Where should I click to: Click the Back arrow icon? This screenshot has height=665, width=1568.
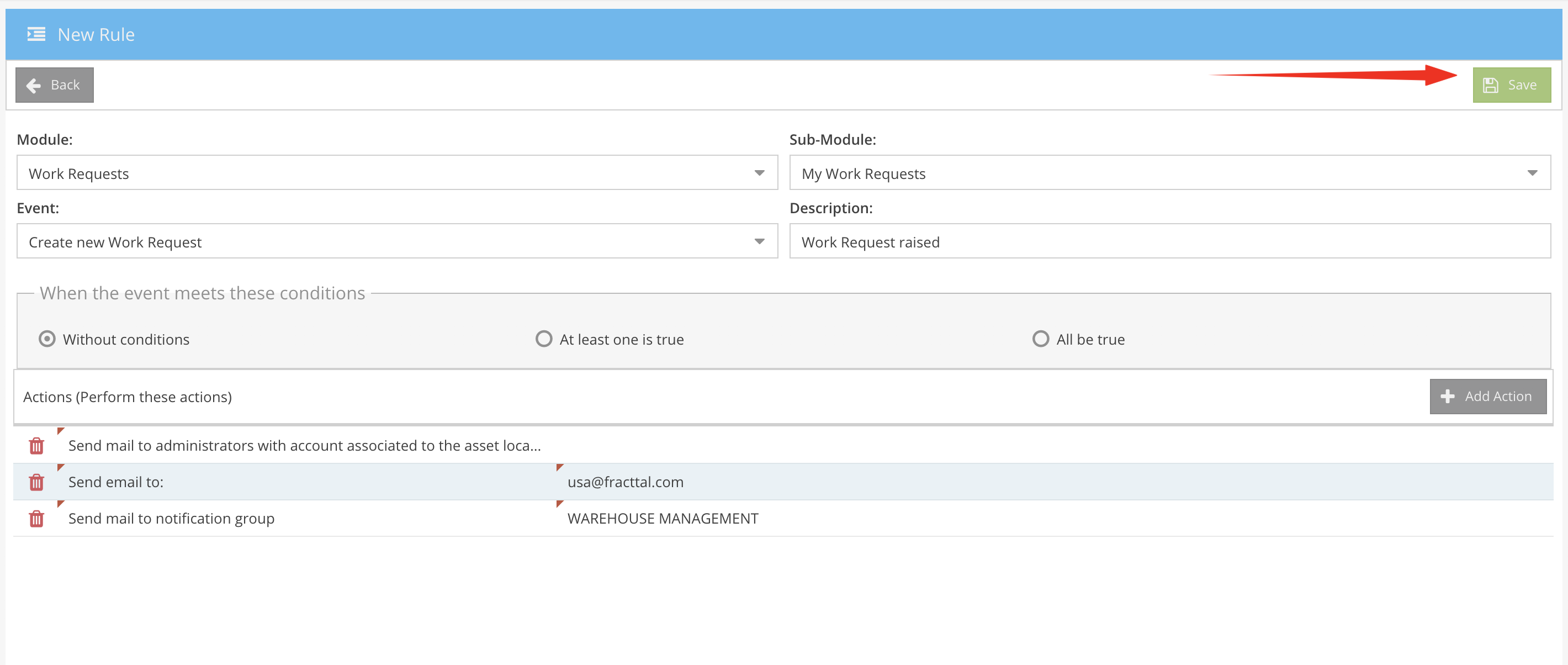(34, 85)
